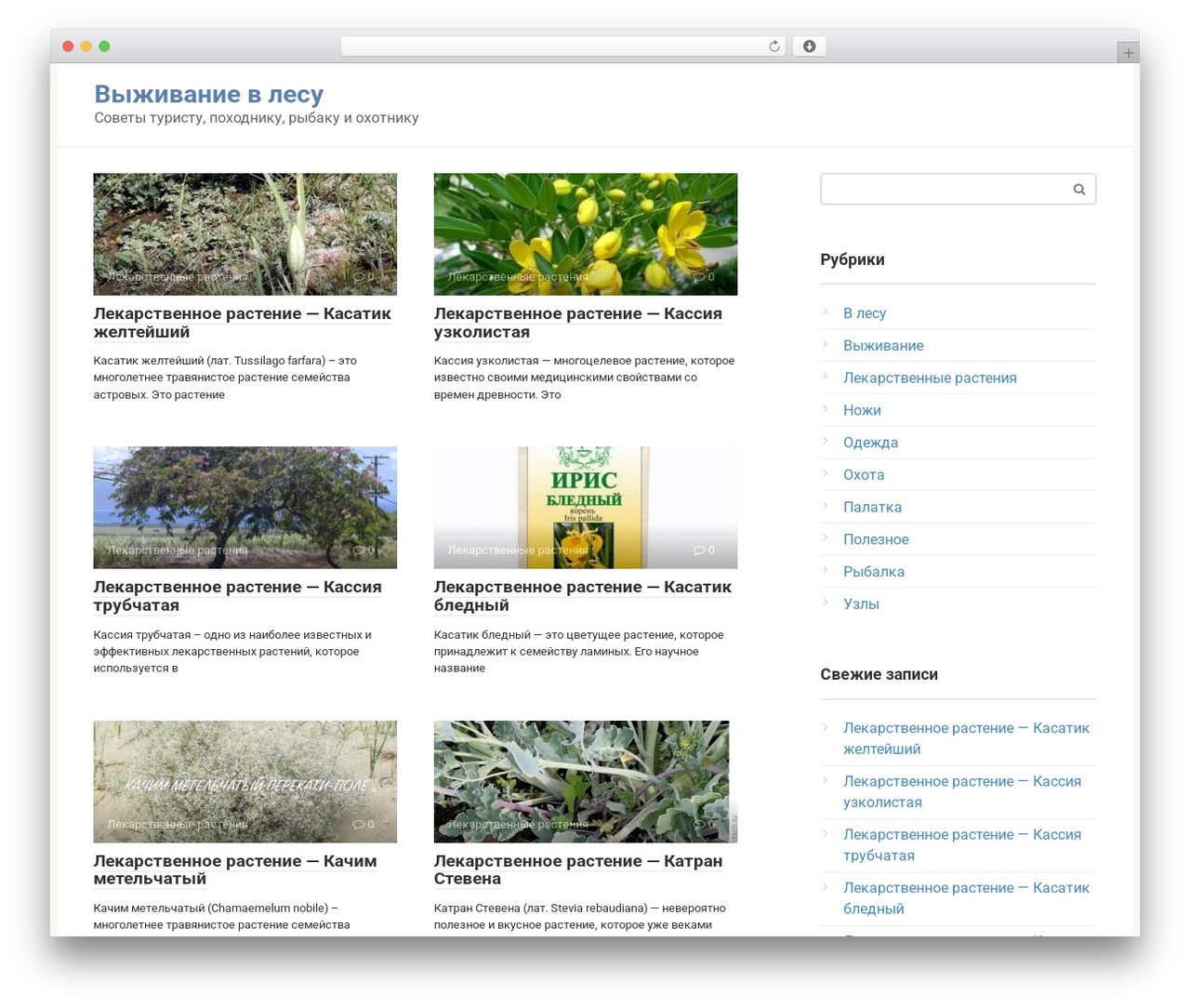The image size is (1190, 1008).
Task: Click the browser reload icon
Action: point(774,46)
